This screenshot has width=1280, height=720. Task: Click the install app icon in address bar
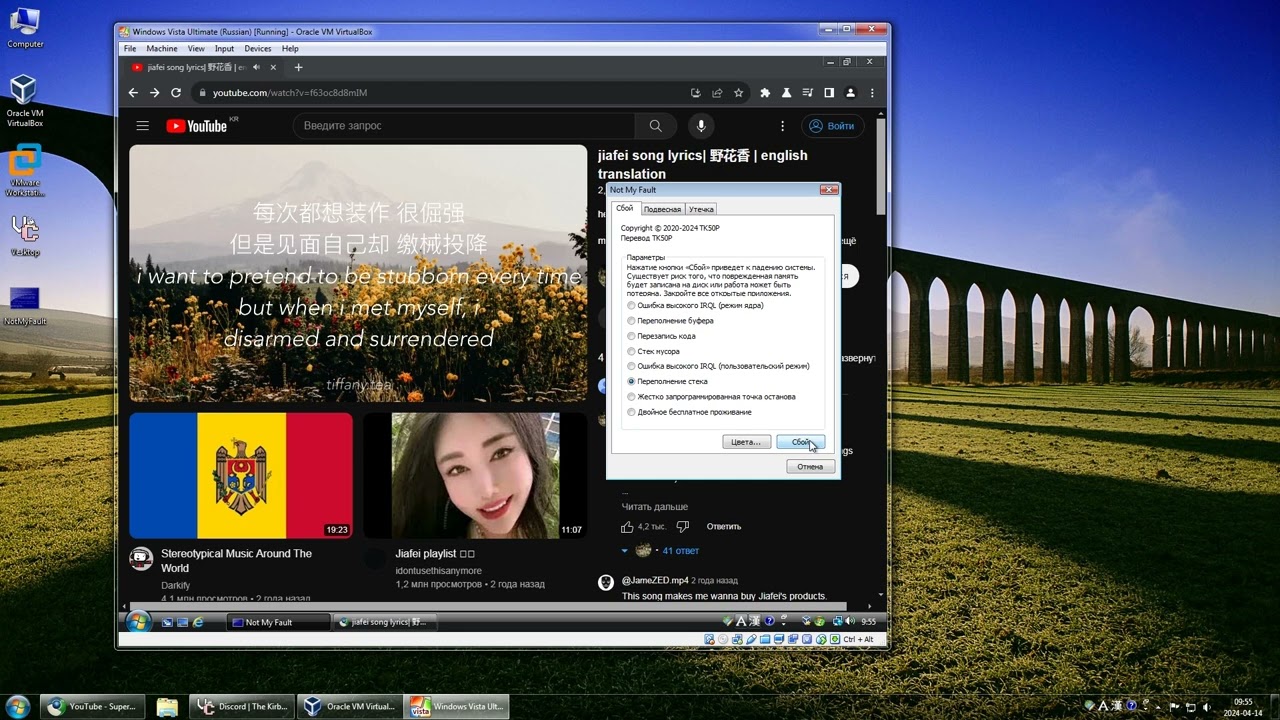coord(695,93)
